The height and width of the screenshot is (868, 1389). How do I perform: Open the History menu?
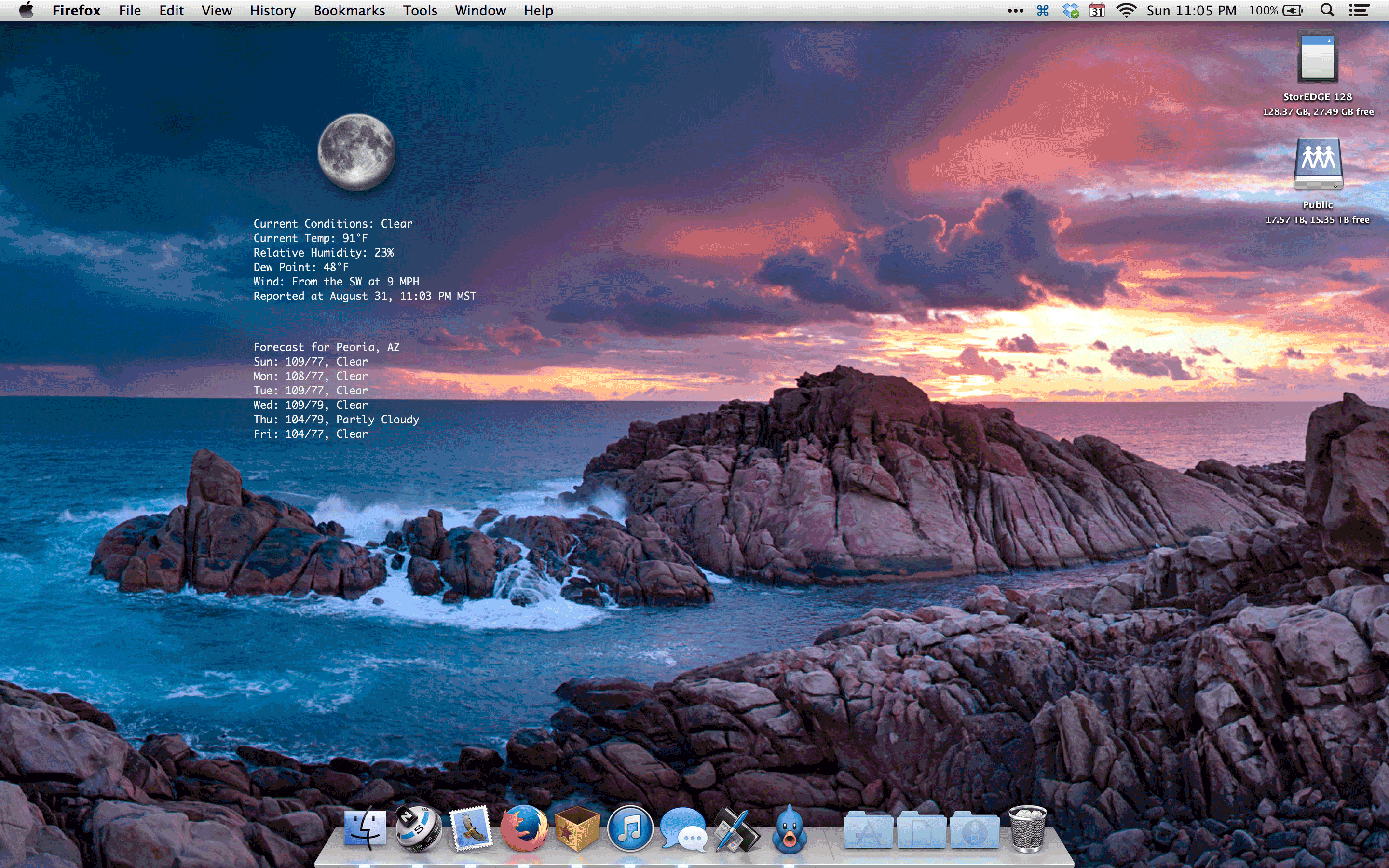[272, 10]
